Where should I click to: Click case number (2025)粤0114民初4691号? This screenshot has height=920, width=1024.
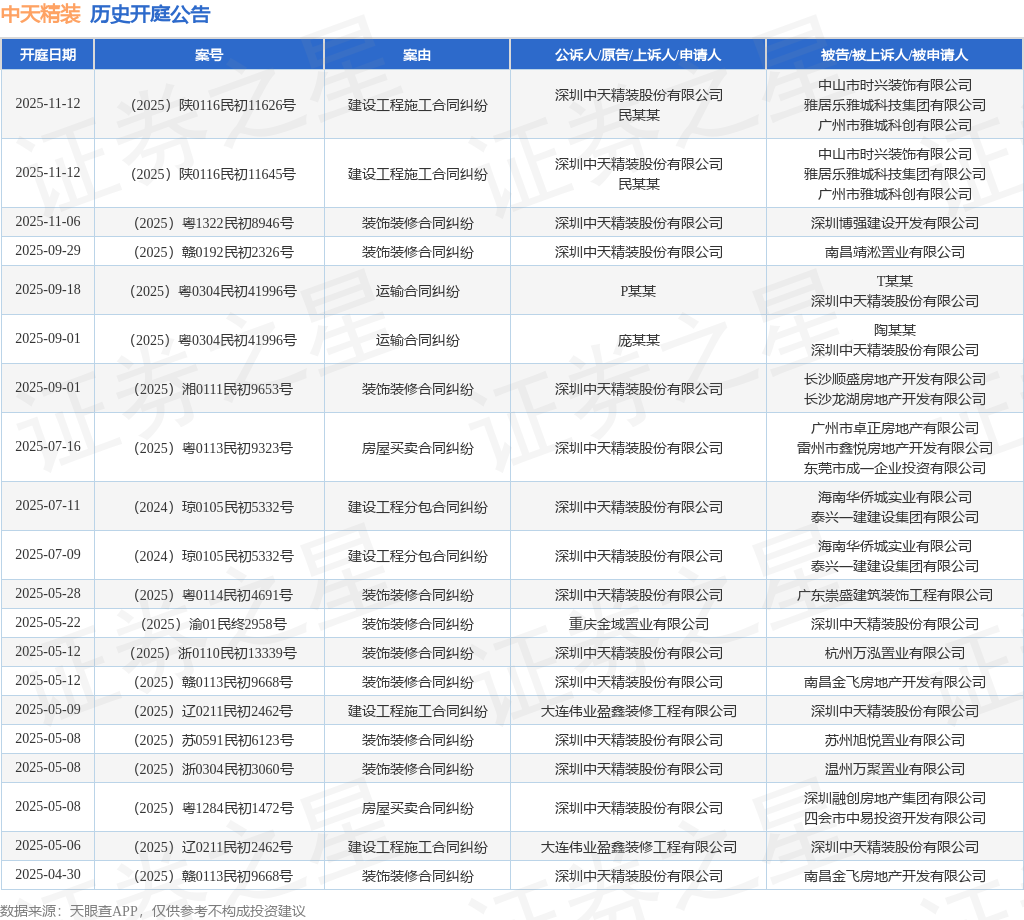[213, 595]
